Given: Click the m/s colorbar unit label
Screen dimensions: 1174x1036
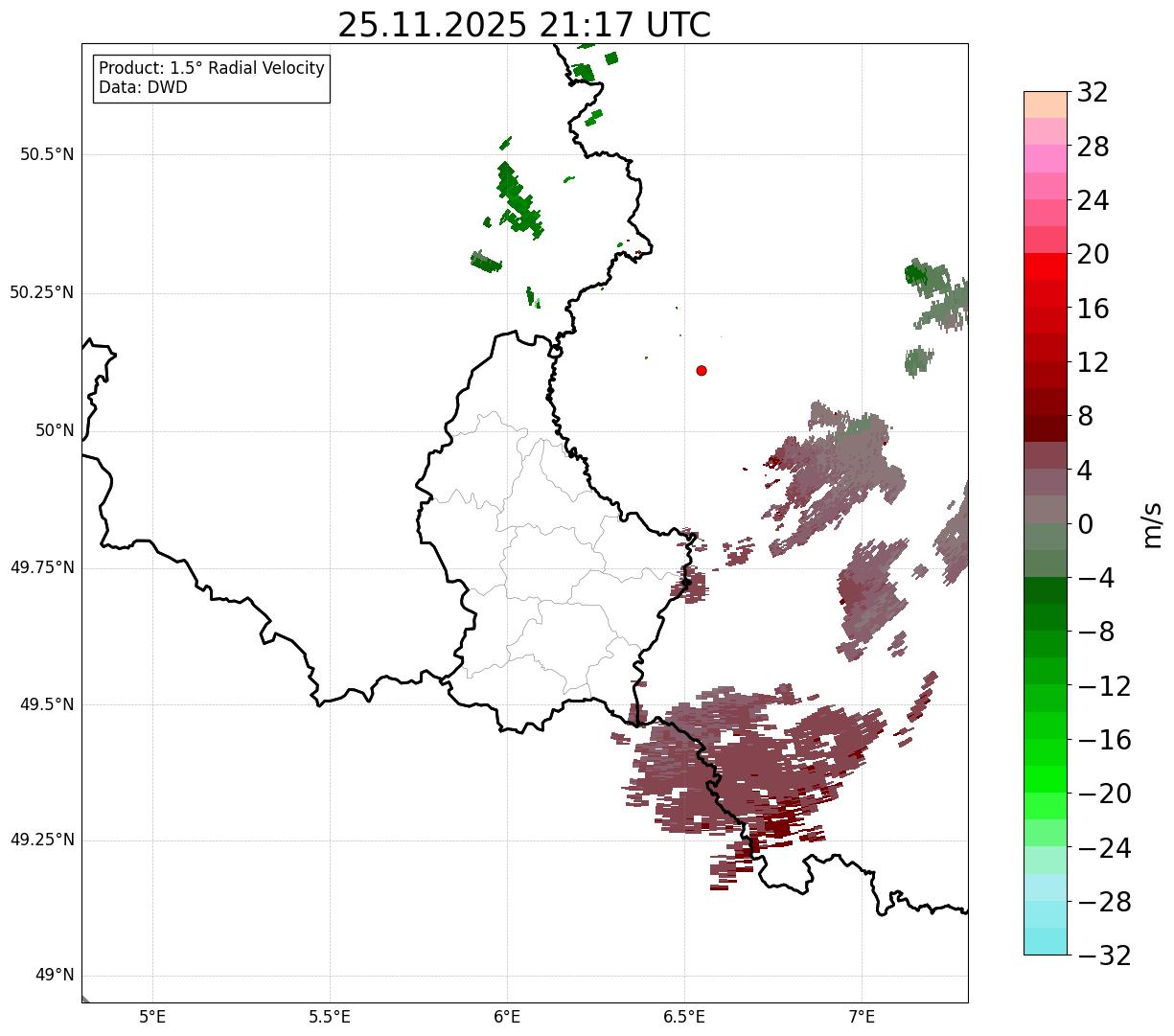Looking at the screenshot, I should [x=1152, y=523].
